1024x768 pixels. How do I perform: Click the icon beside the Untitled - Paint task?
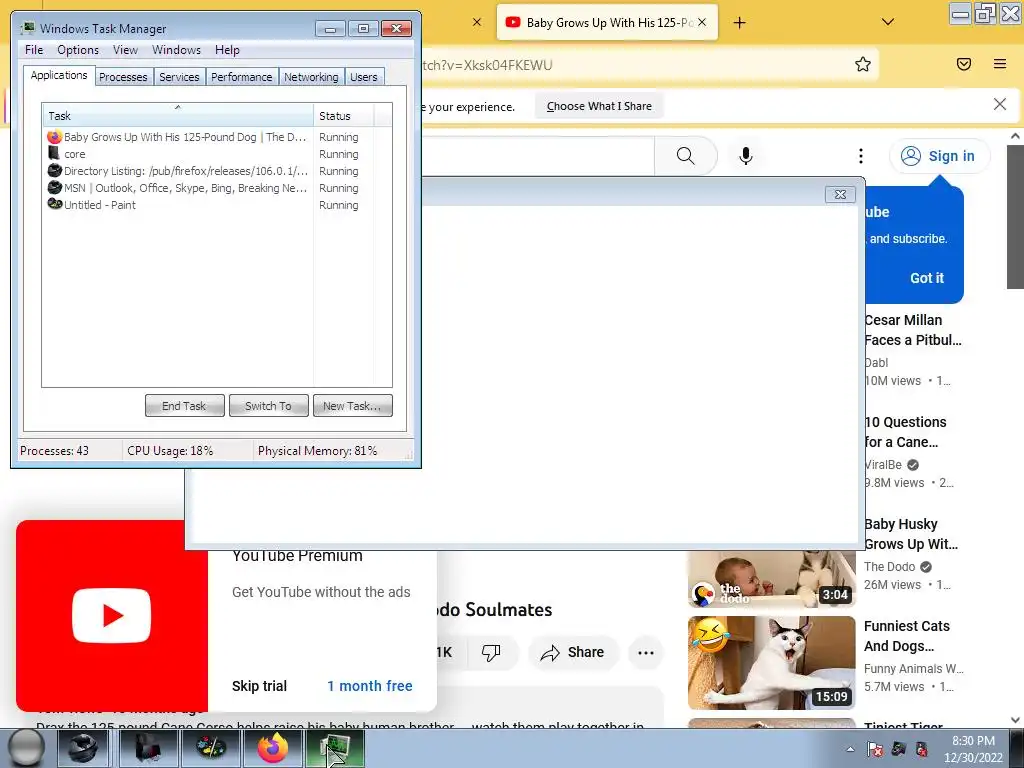point(54,204)
